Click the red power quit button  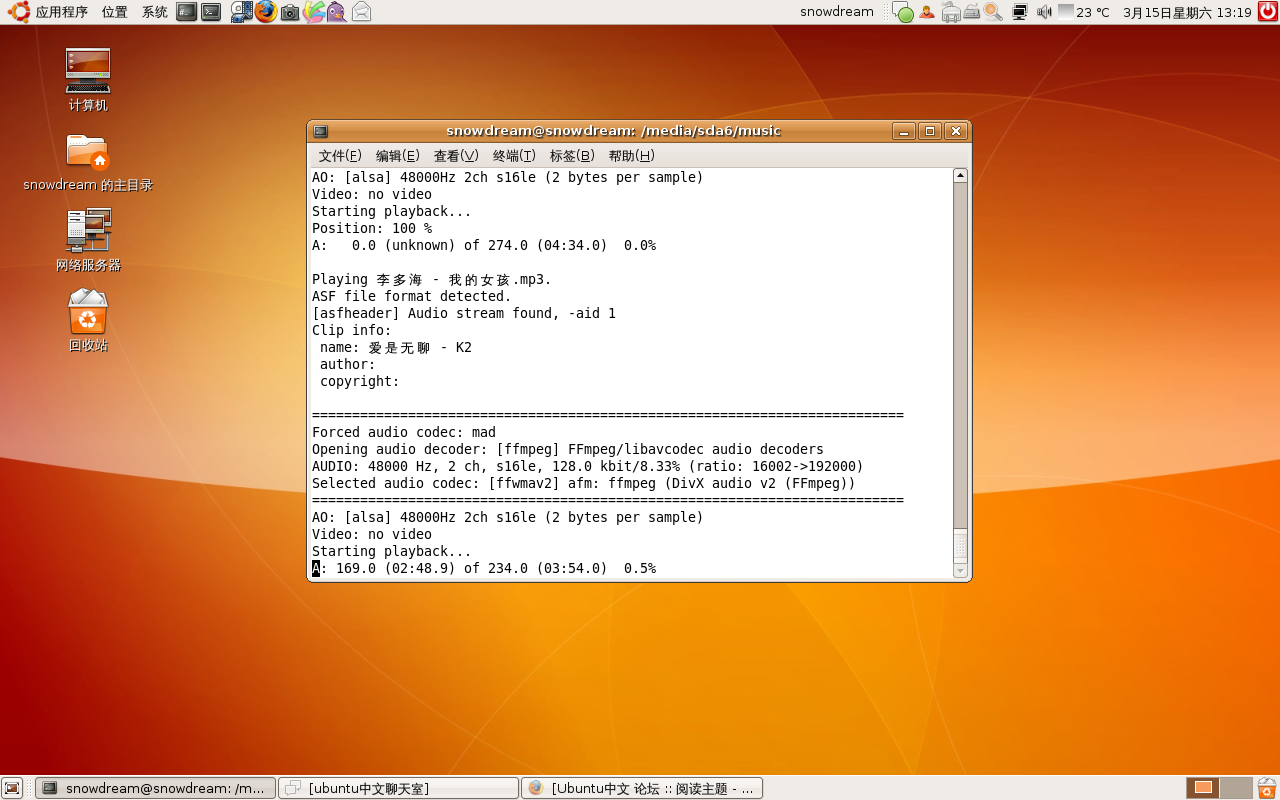coord(1266,12)
